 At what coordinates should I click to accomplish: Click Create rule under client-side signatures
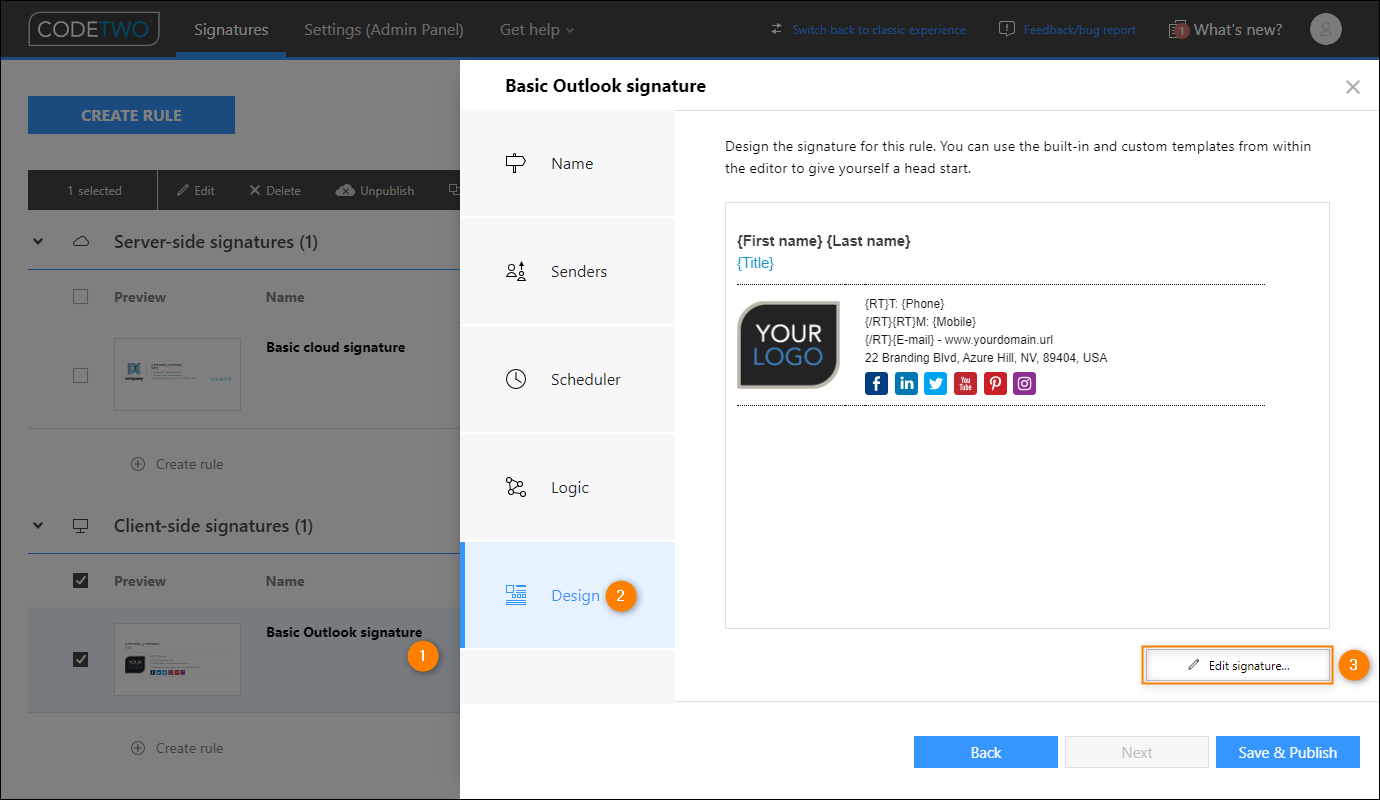click(x=177, y=748)
